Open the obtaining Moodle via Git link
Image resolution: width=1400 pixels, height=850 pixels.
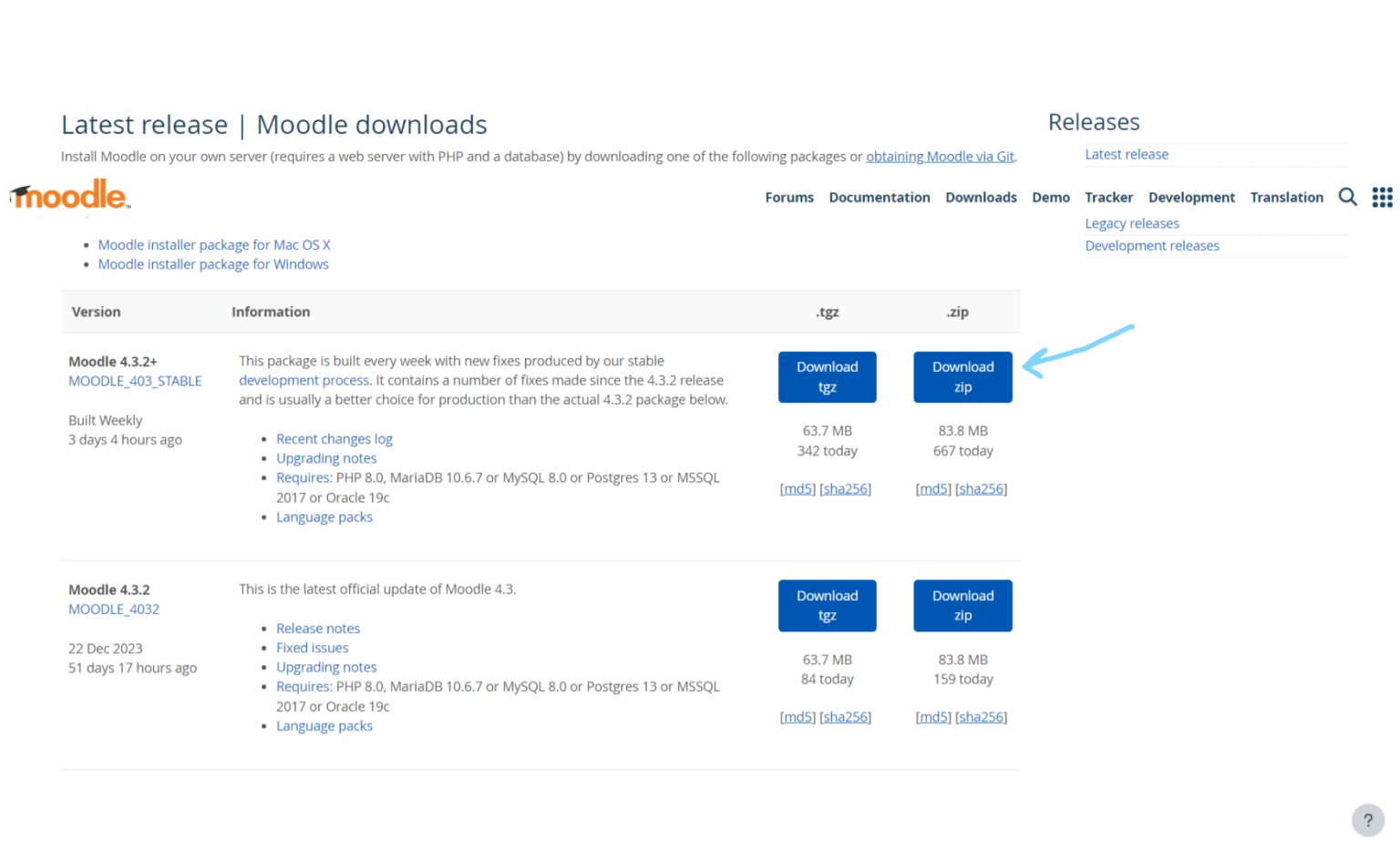click(940, 157)
